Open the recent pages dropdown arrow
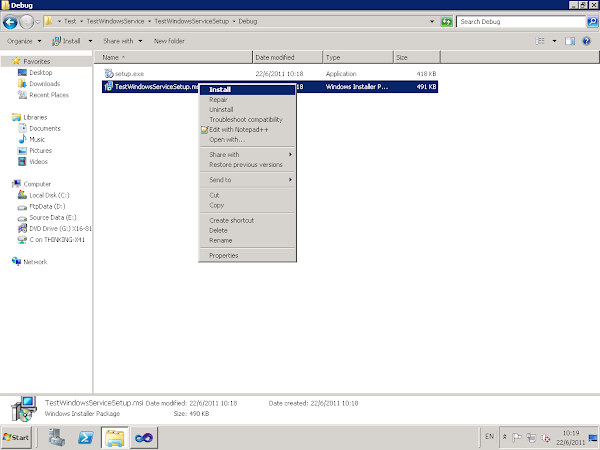This screenshot has height=450, width=600. (x=38, y=22)
